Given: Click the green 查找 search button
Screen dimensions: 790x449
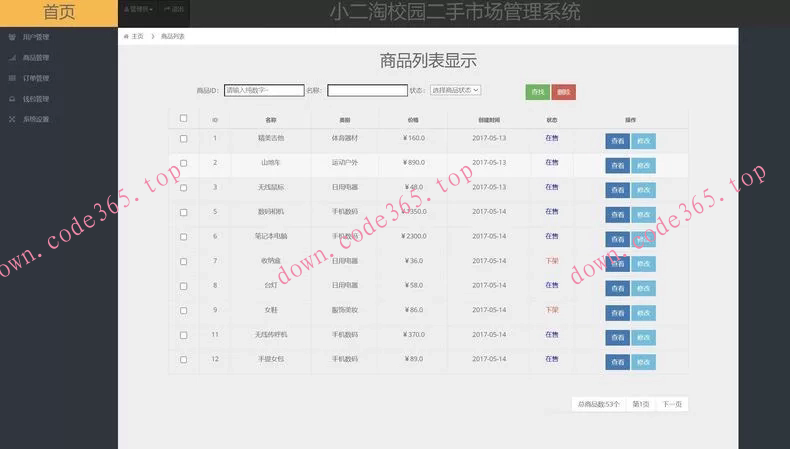Looking at the screenshot, I should (538, 92).
